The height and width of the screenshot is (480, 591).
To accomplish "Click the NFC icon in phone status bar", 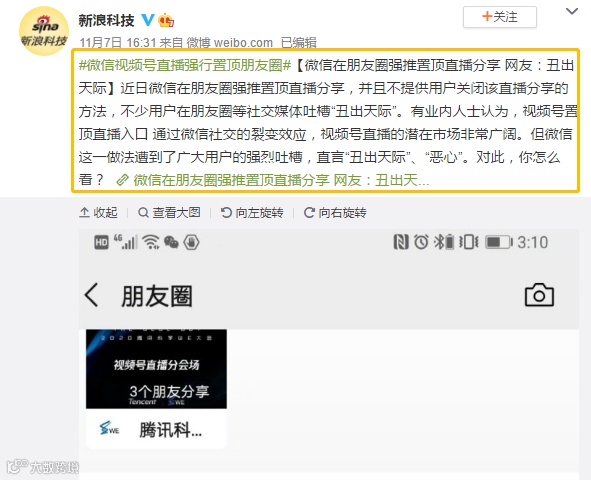I will (x=401, y=242).
